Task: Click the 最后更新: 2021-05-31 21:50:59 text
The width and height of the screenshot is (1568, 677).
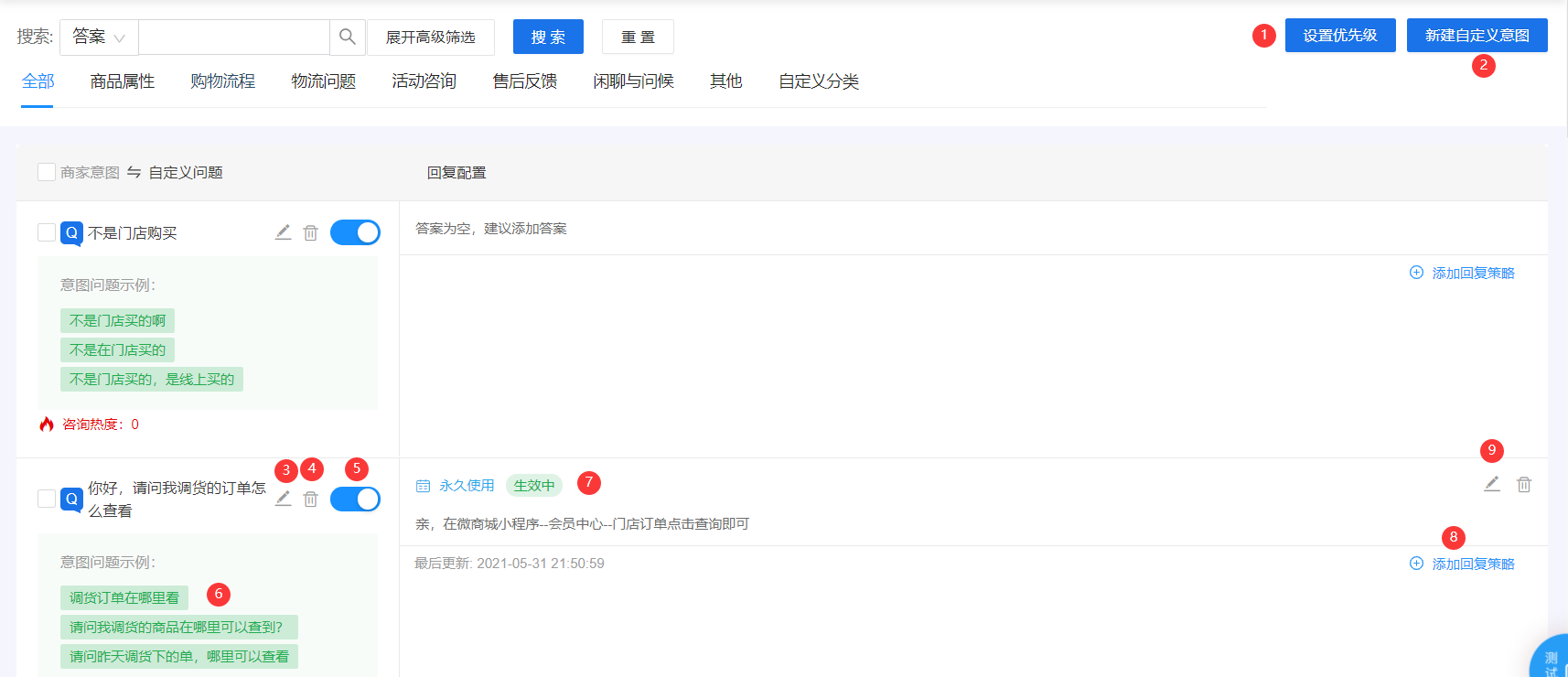Action: (510, 564)
